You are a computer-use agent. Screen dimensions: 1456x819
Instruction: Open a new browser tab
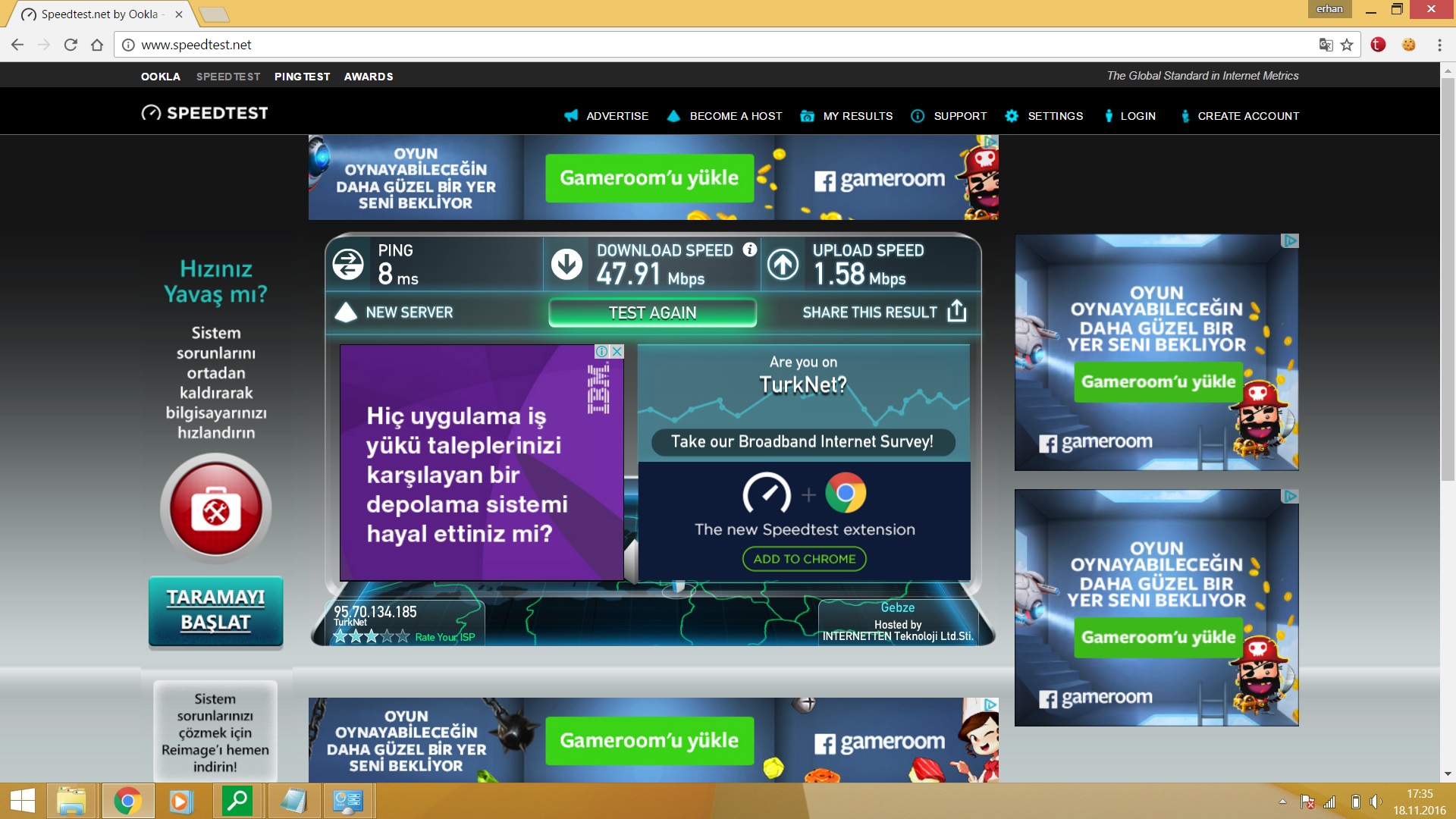(x=213, y=14)
